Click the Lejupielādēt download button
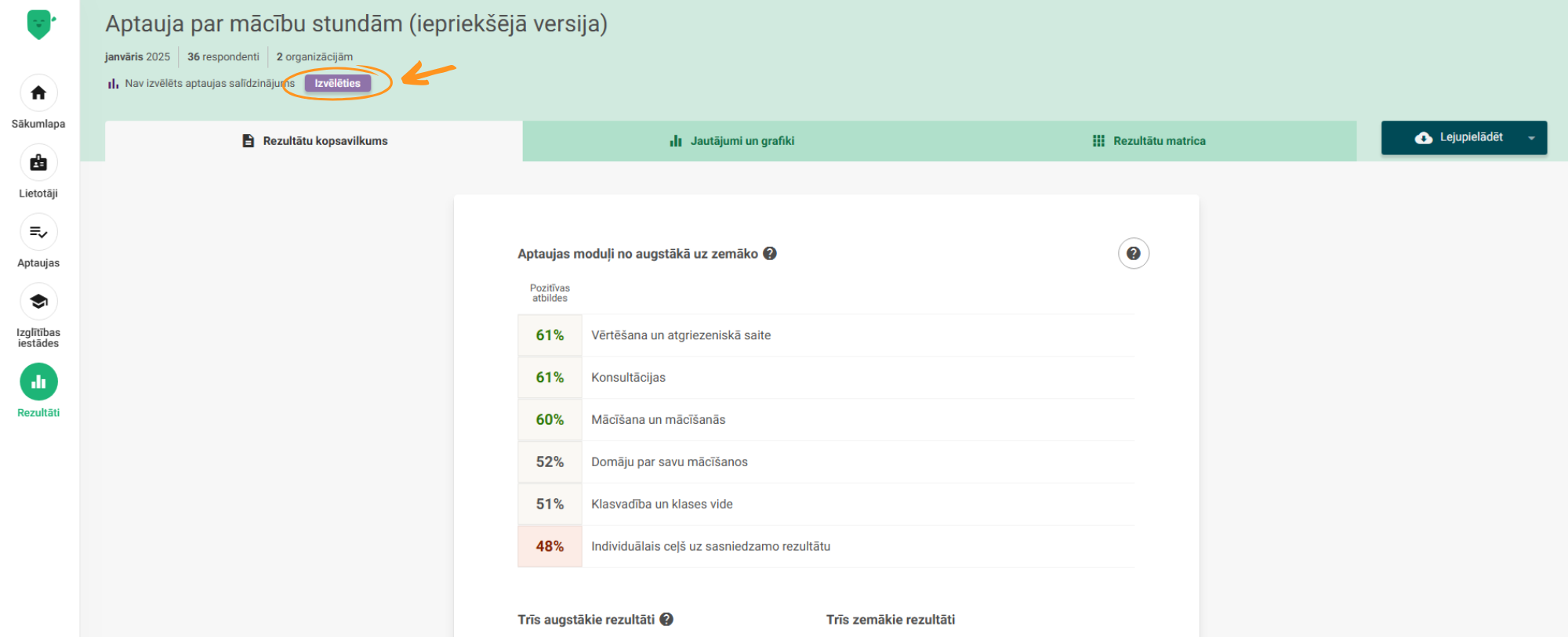This screenshot has width=1568, height=637. (1458, 137)
